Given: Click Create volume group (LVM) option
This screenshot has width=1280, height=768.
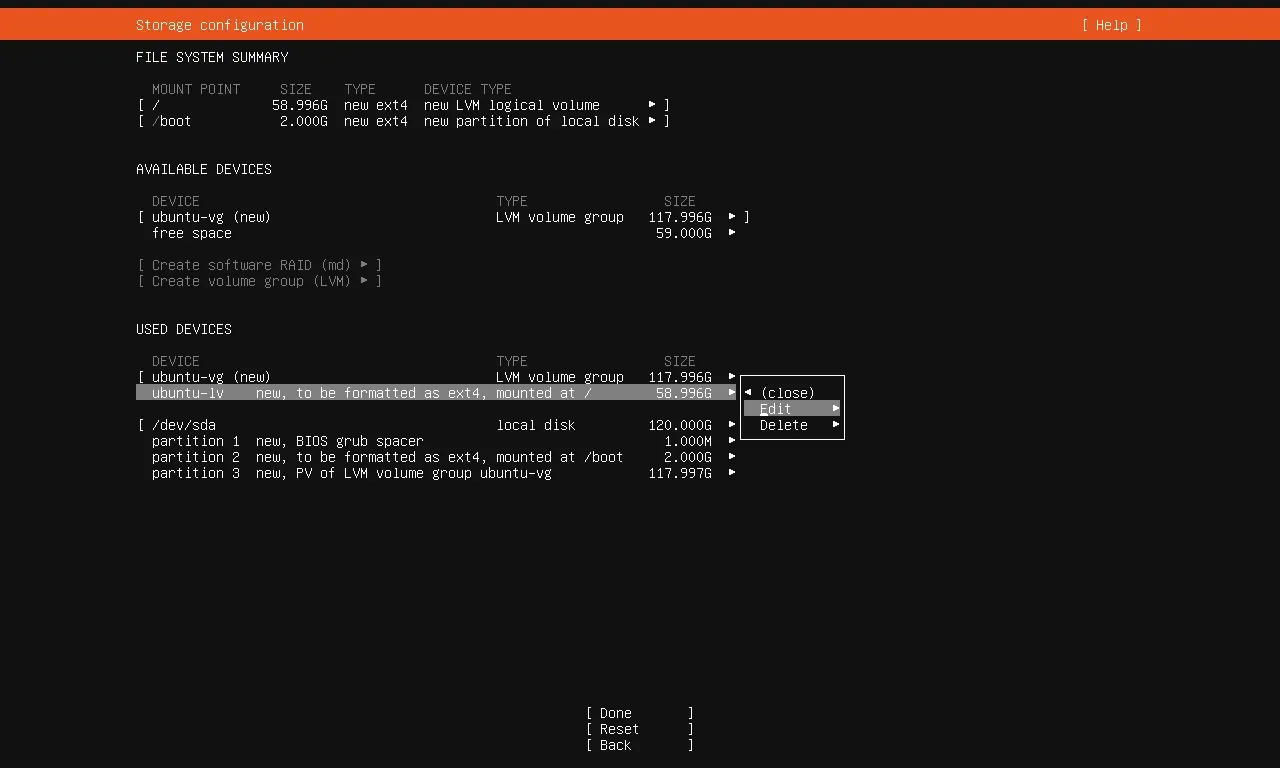Looking at the screenshot, I should point(260,281).
